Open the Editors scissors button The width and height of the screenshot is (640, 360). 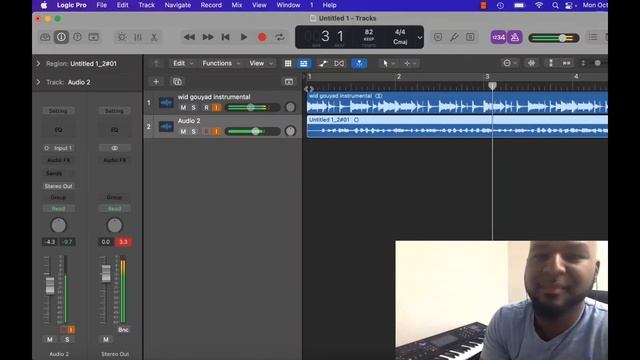154,37
